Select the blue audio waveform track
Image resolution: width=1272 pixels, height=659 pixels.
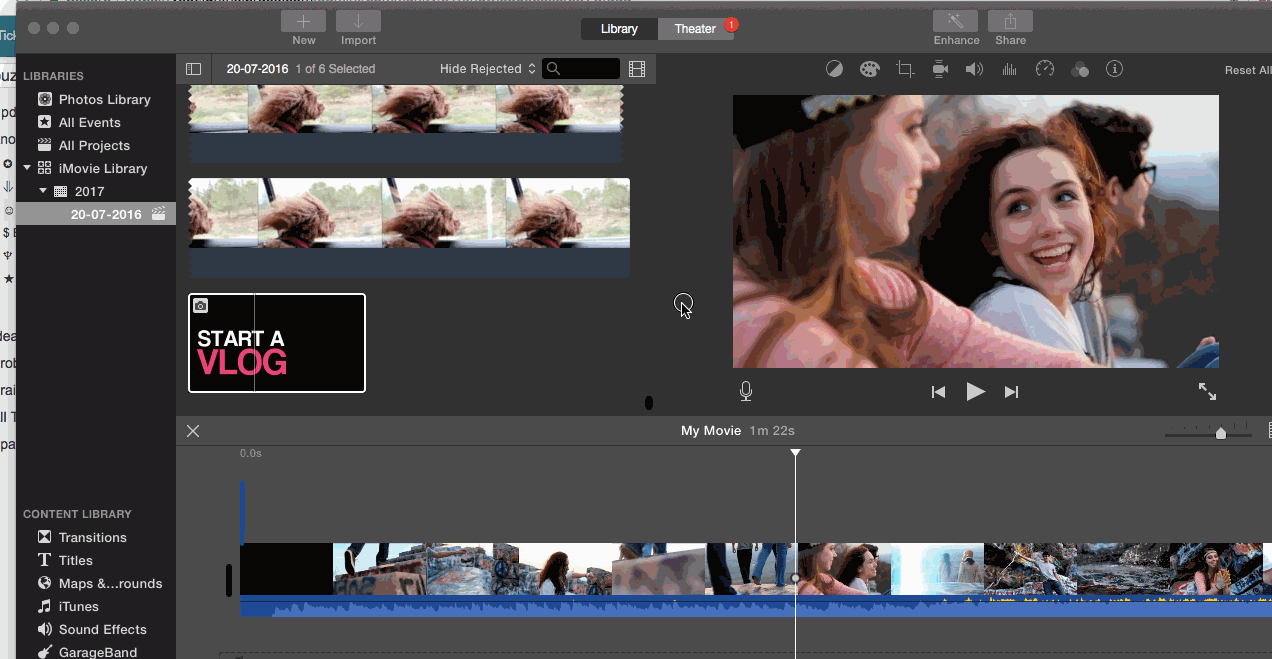click(756, 606)
